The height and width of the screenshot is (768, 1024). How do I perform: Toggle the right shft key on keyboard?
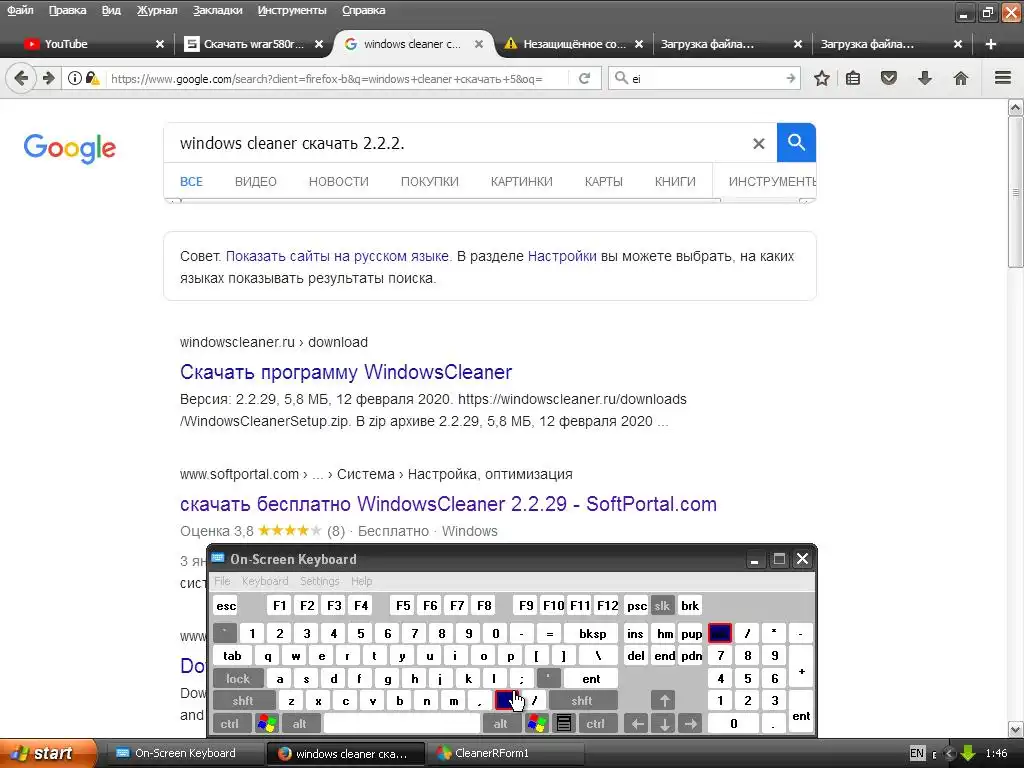[x=582, y=701]
